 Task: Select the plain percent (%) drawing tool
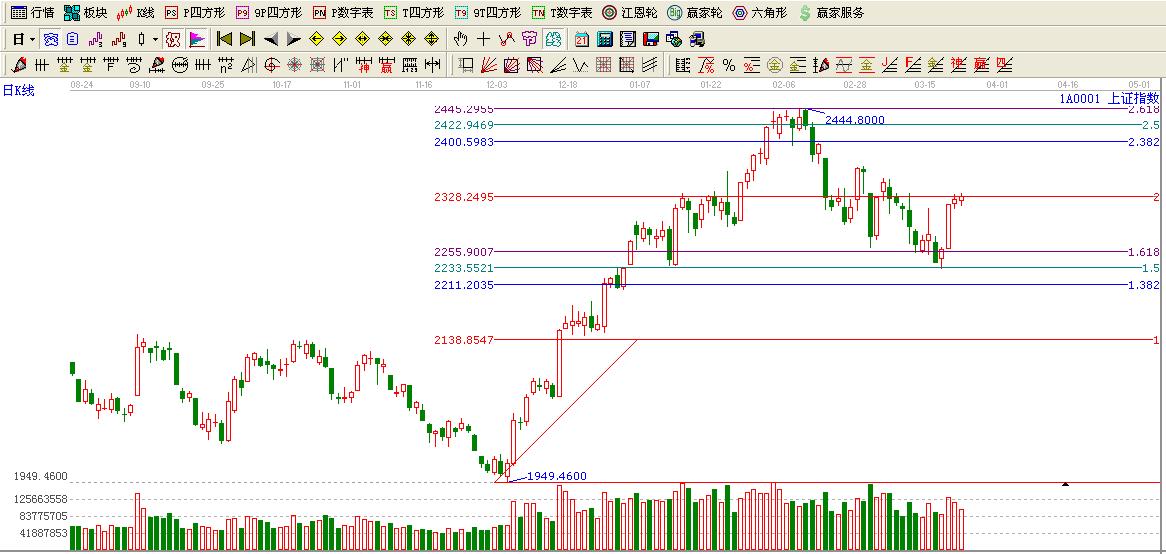[x=729, y=65]
